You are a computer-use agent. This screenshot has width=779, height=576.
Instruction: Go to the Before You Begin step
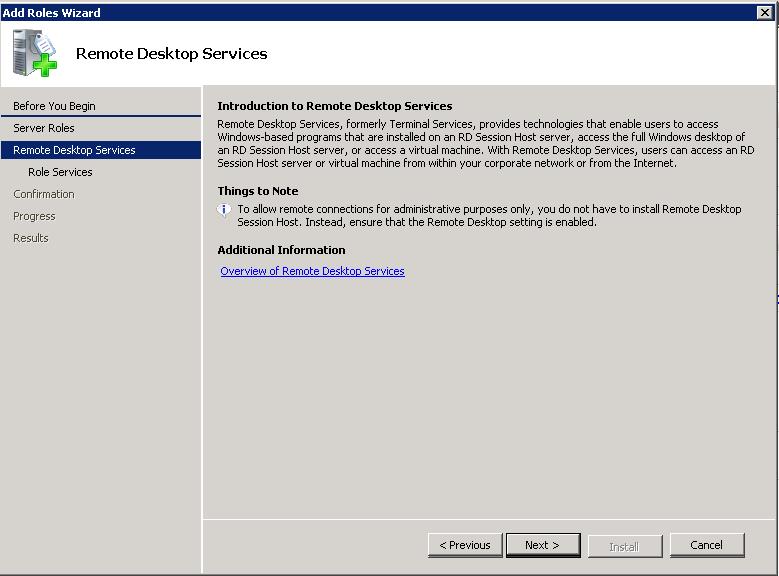coord(54,106)
